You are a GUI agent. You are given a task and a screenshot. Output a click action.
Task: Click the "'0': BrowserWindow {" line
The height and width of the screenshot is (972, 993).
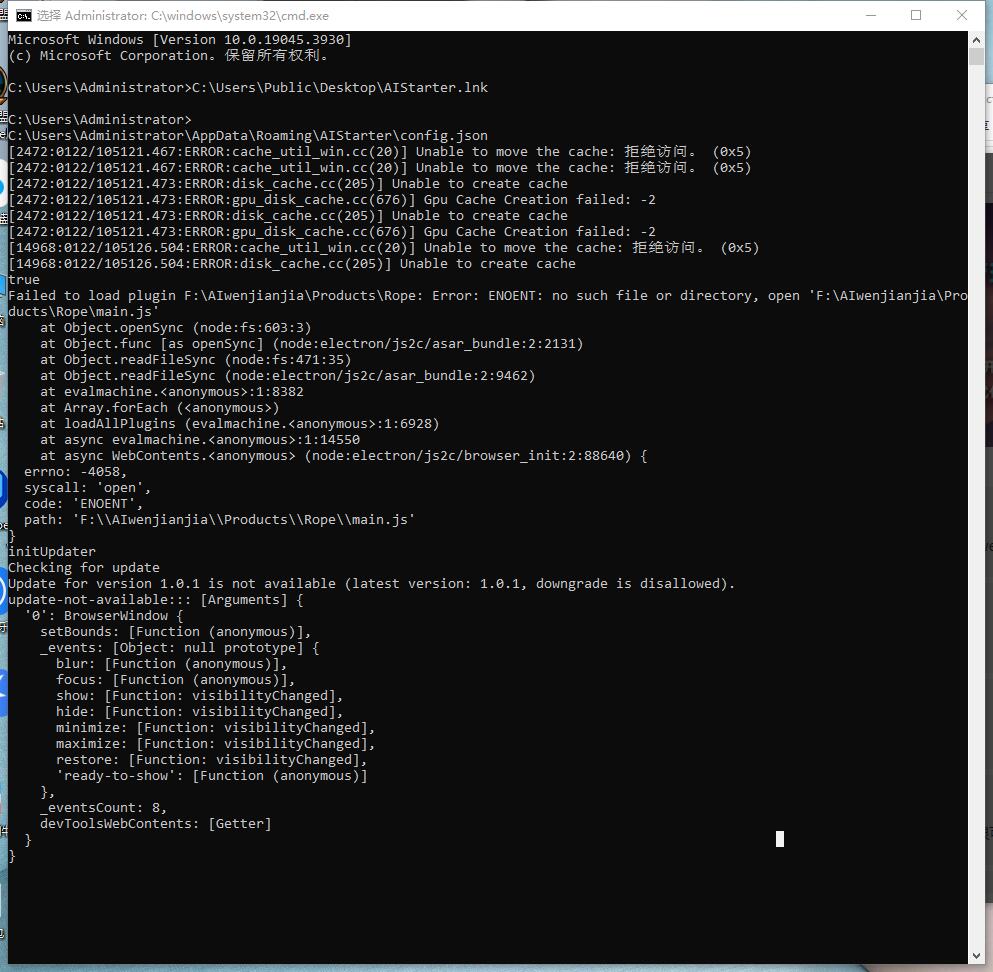(104, 615)
